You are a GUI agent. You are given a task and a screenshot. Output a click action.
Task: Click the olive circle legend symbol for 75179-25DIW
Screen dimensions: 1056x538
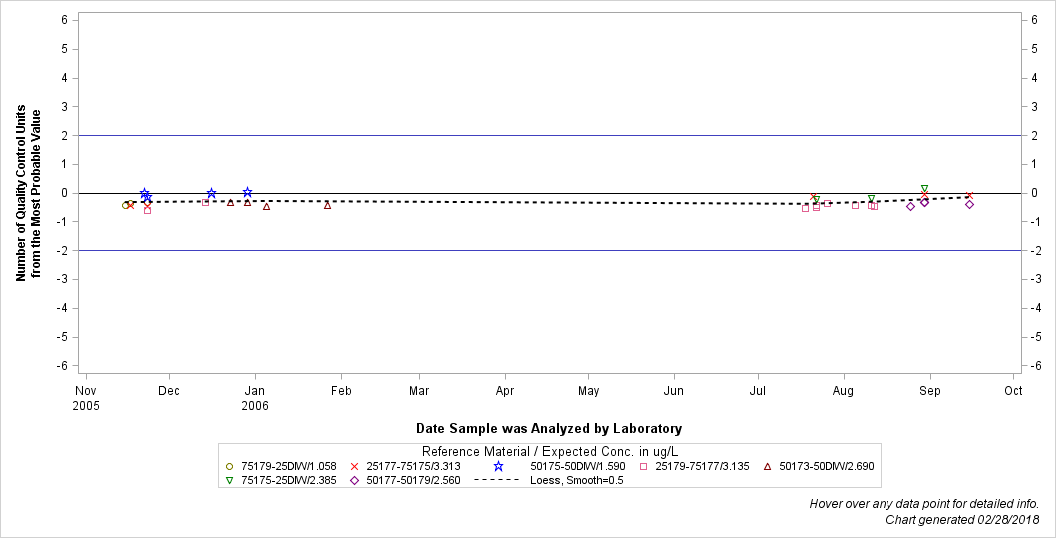coord(229,466)
